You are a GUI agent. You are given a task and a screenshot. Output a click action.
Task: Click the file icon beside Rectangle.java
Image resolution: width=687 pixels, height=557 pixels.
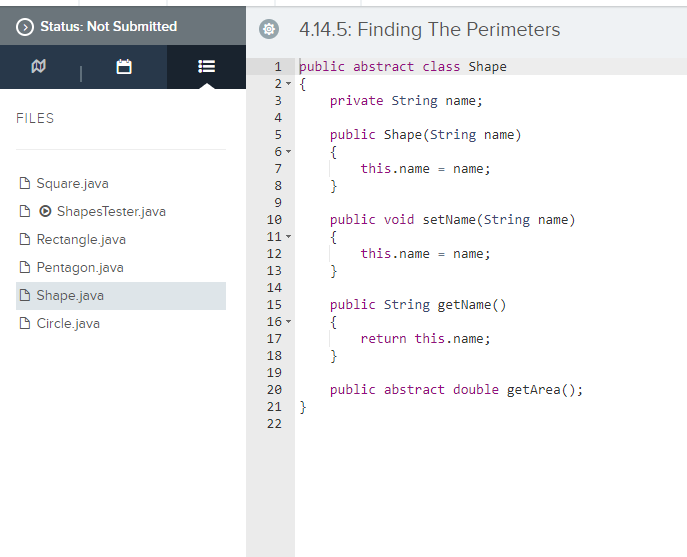point(25,239)
